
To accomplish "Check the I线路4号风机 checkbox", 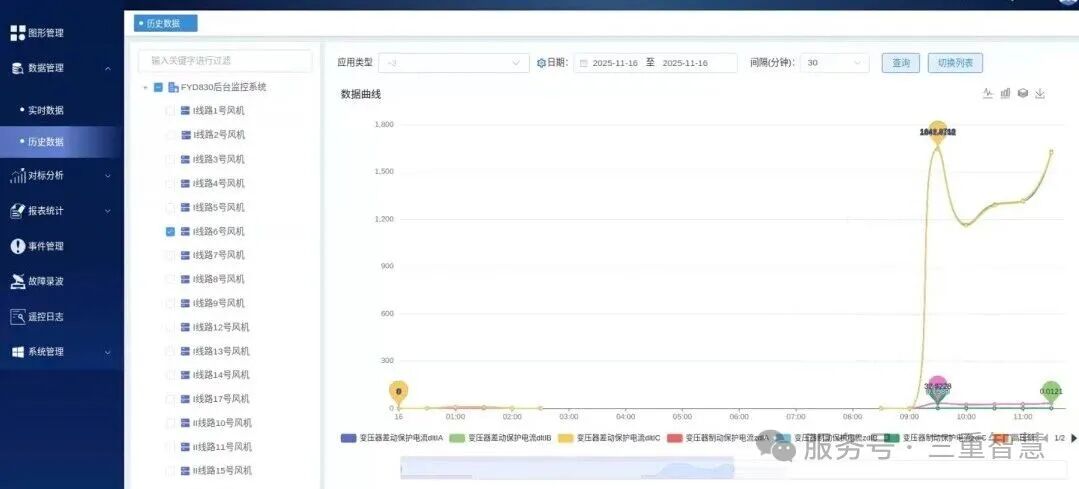I will click(x=170, y=184).
